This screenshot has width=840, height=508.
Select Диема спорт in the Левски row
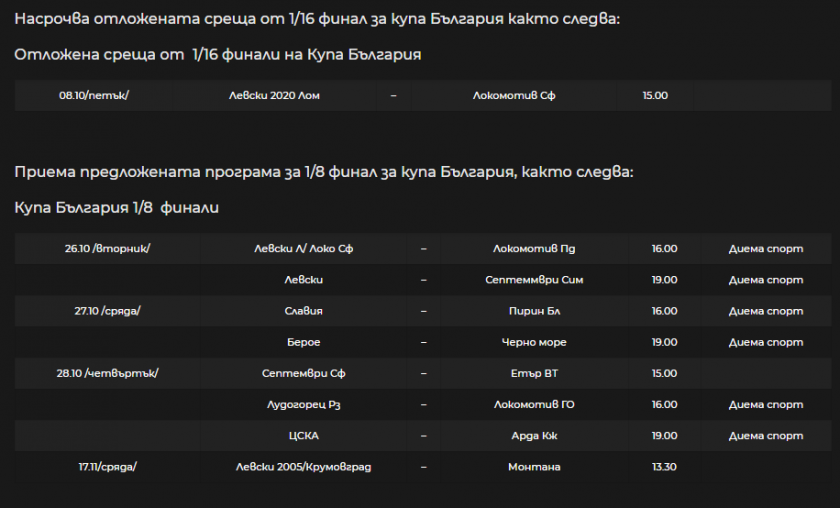[x=765, y=280]
